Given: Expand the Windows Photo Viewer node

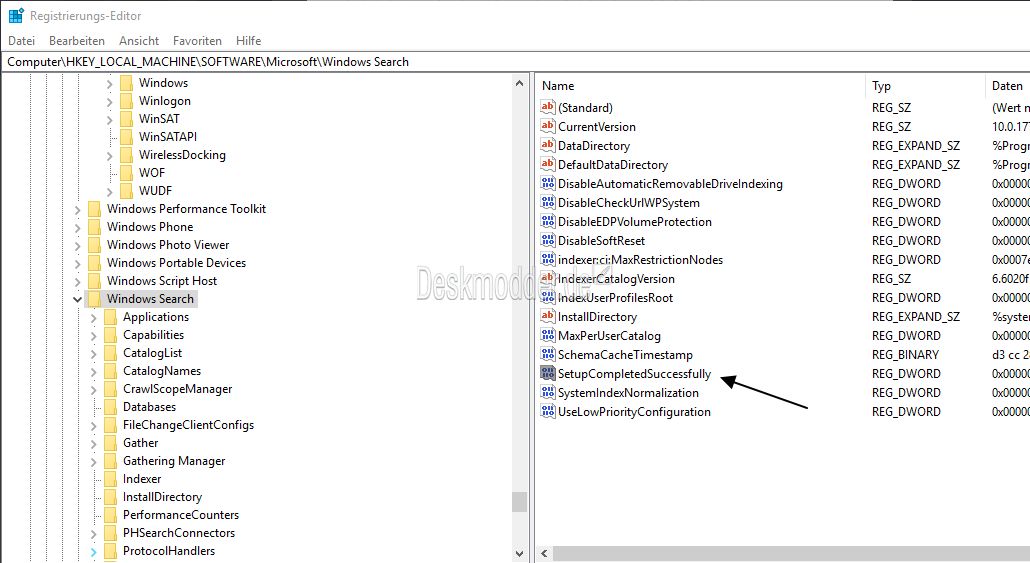Looking at the screenshot, I should [x=77, y=245].
